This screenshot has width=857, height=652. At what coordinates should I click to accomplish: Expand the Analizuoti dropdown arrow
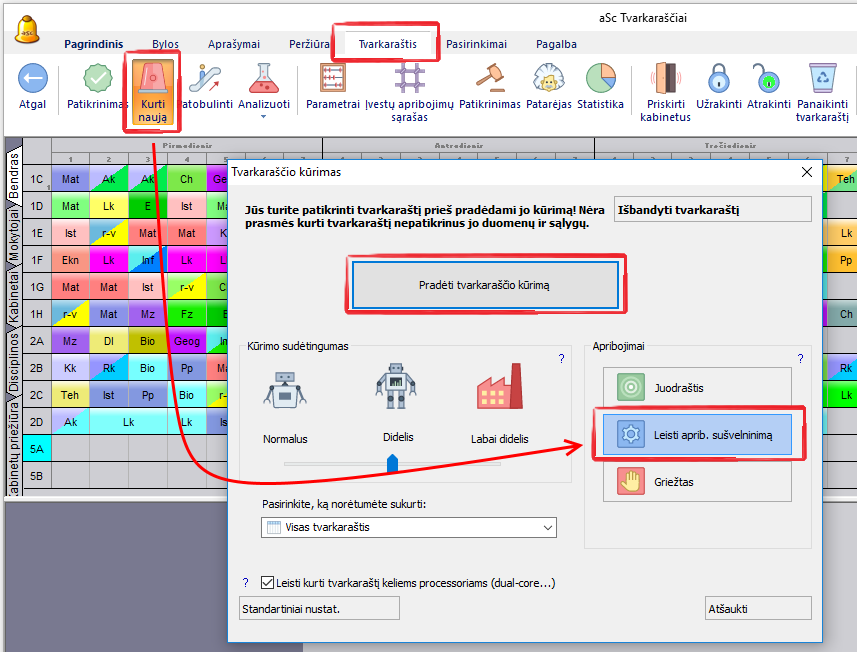(x=264, y=117)
